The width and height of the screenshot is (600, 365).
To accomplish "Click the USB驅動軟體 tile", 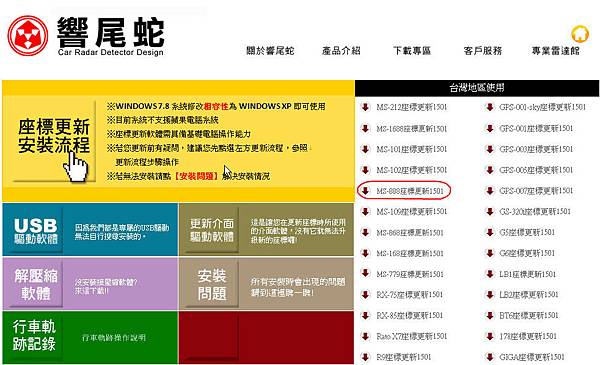I will tap(90, 230).
